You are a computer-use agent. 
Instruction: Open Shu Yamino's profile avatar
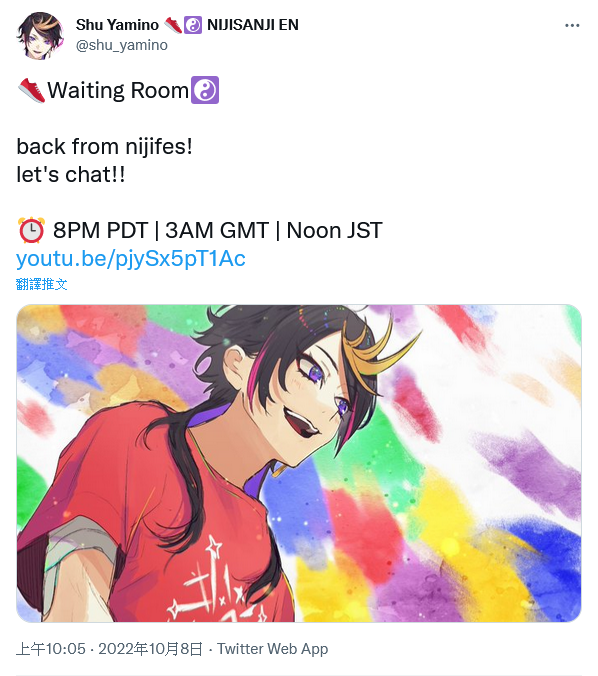click(x=40, y=36)
